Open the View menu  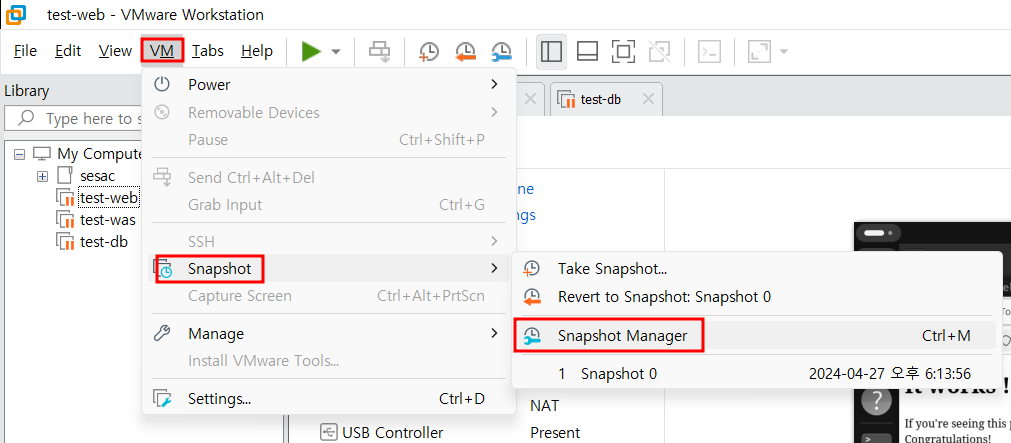point(115,50)
